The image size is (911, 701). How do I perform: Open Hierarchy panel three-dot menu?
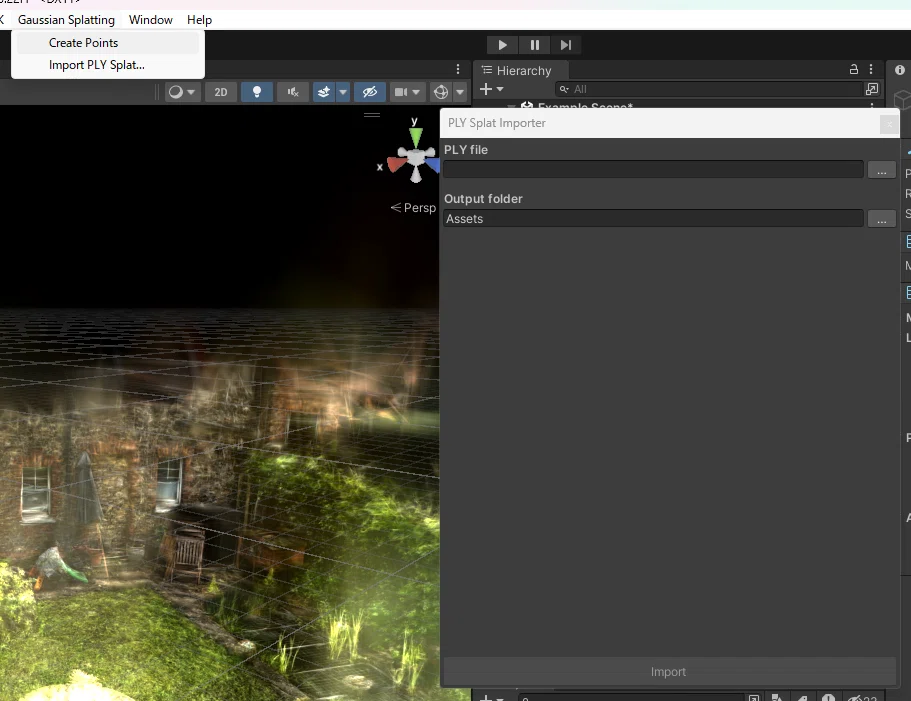[x=871, y=69]
